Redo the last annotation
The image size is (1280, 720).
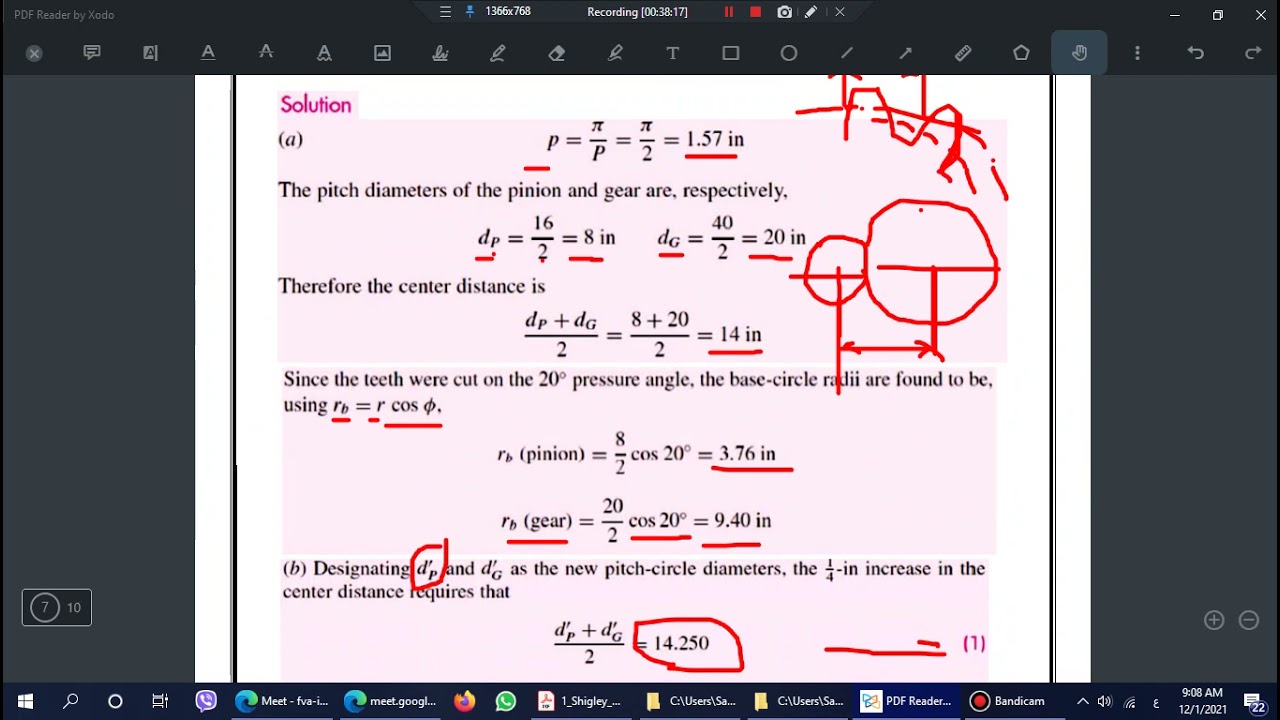point(1253,53)
